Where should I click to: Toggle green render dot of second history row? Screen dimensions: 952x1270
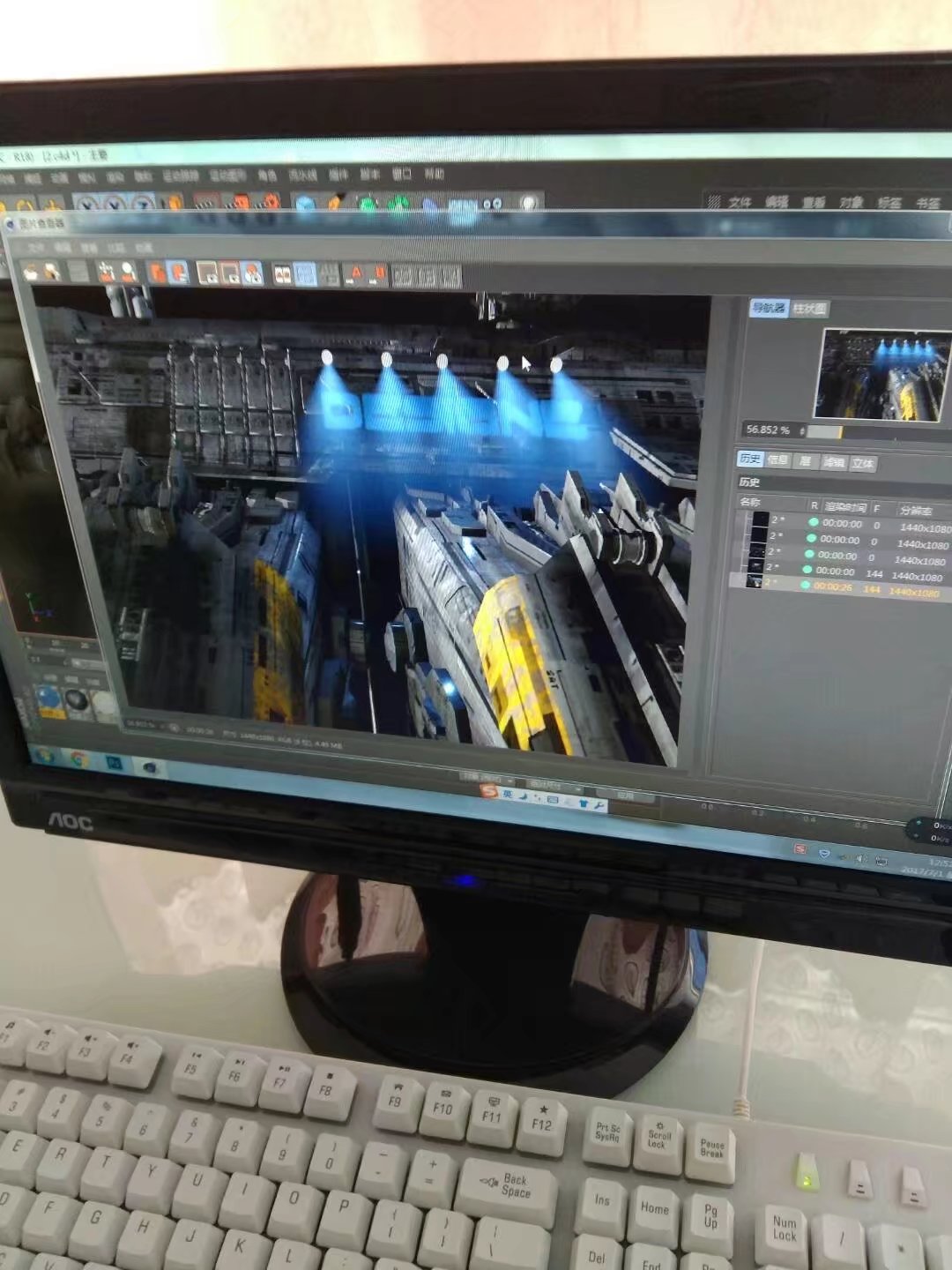811,538
